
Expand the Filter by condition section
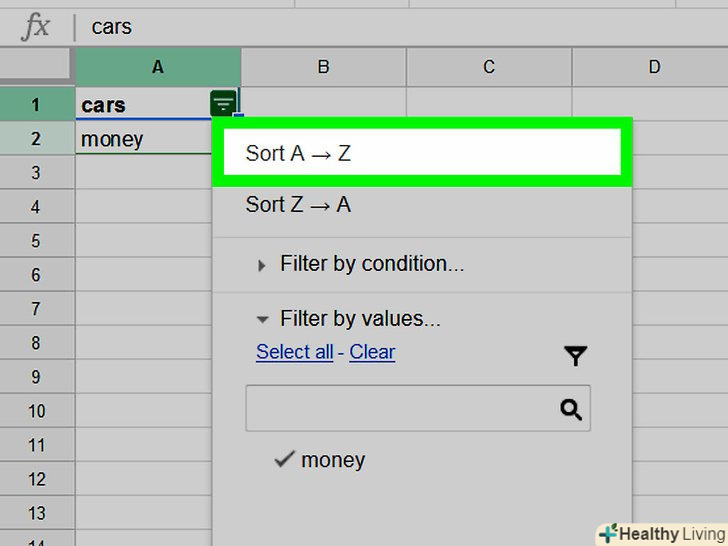click(262, 265)
